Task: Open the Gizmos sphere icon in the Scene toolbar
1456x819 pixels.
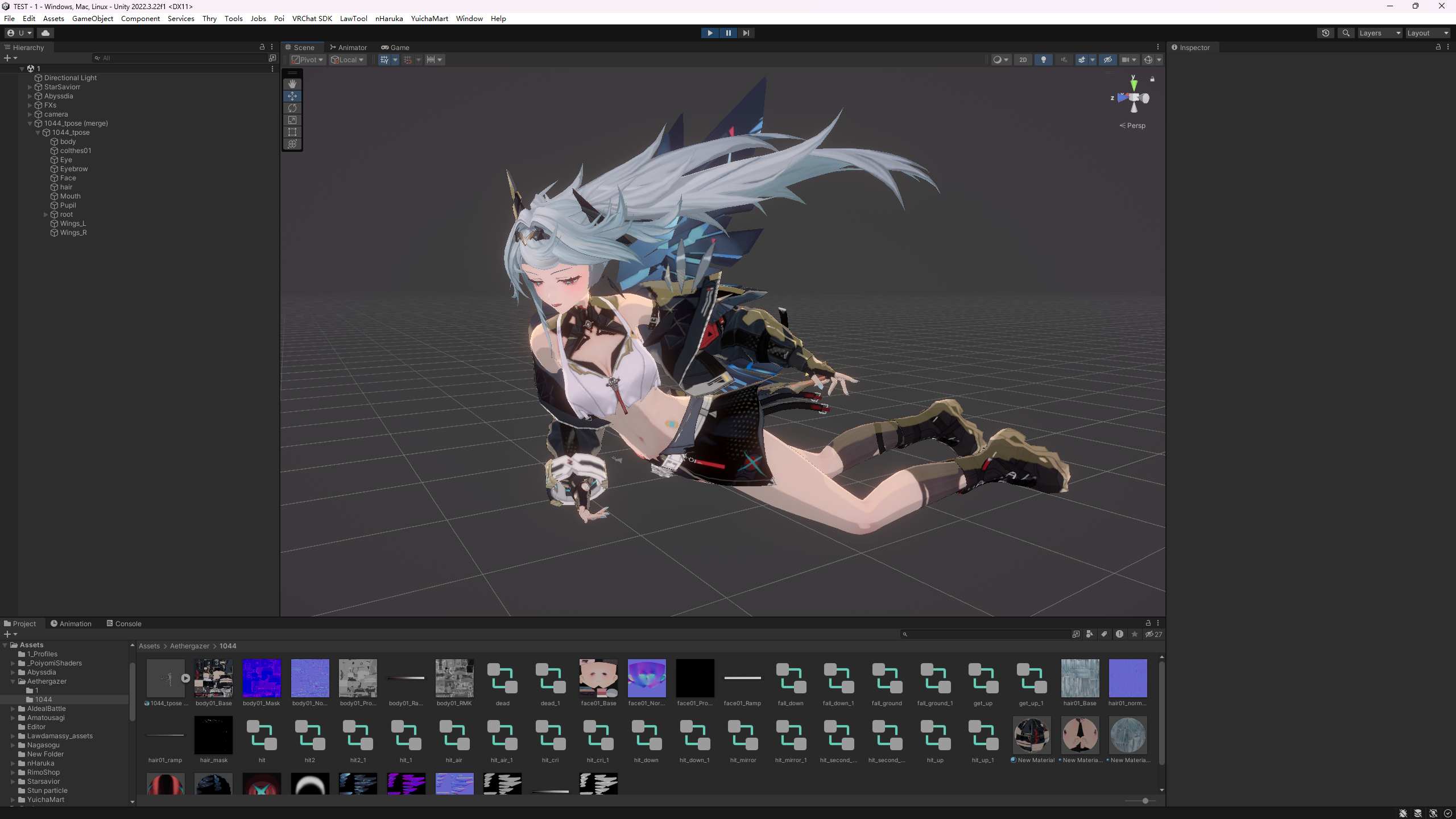Action: click(1148, 60)
